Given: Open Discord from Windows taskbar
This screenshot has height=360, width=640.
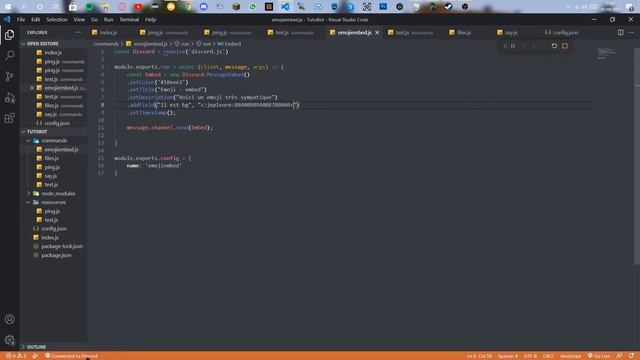Looking at the screenshot, I should (204, 7).
